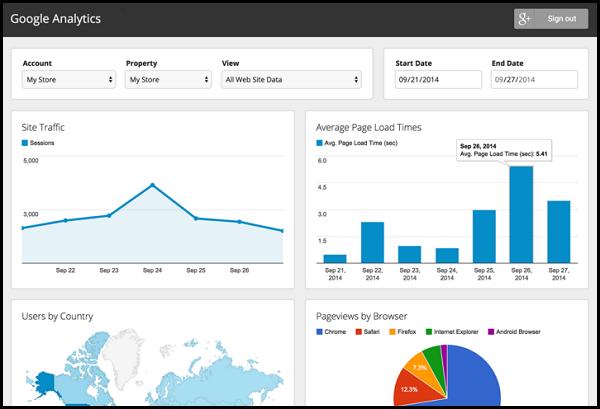Viewport: 600px width, 409px height.
Task: Click the Google Analytics title
Action: pos(55,19)
